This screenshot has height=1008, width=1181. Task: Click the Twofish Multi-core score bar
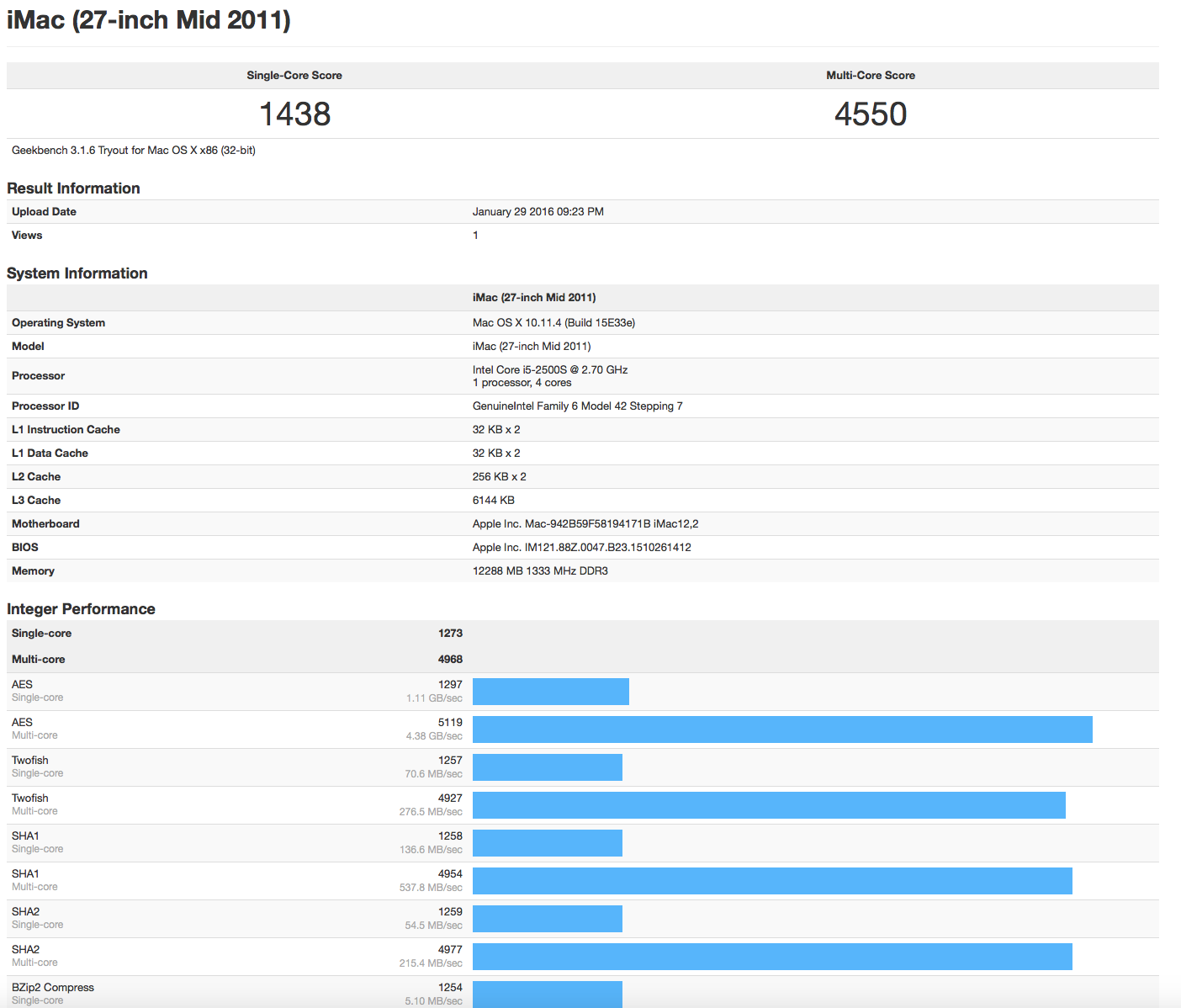click(769, 805)
